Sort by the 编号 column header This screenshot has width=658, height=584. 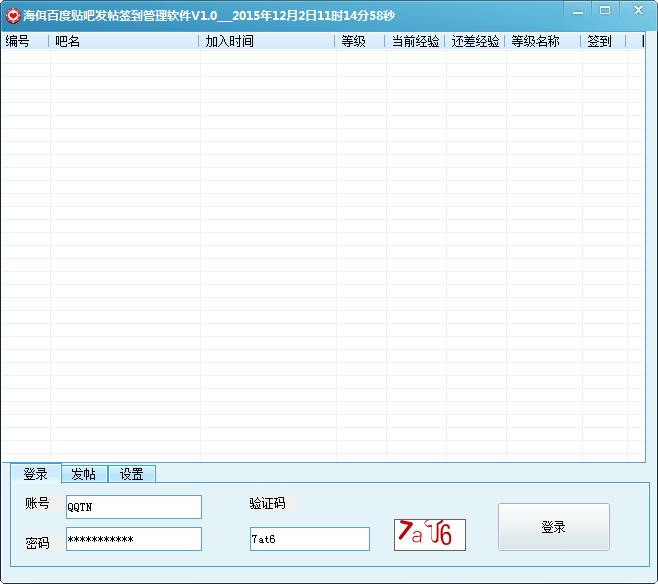tap(25, 41)
